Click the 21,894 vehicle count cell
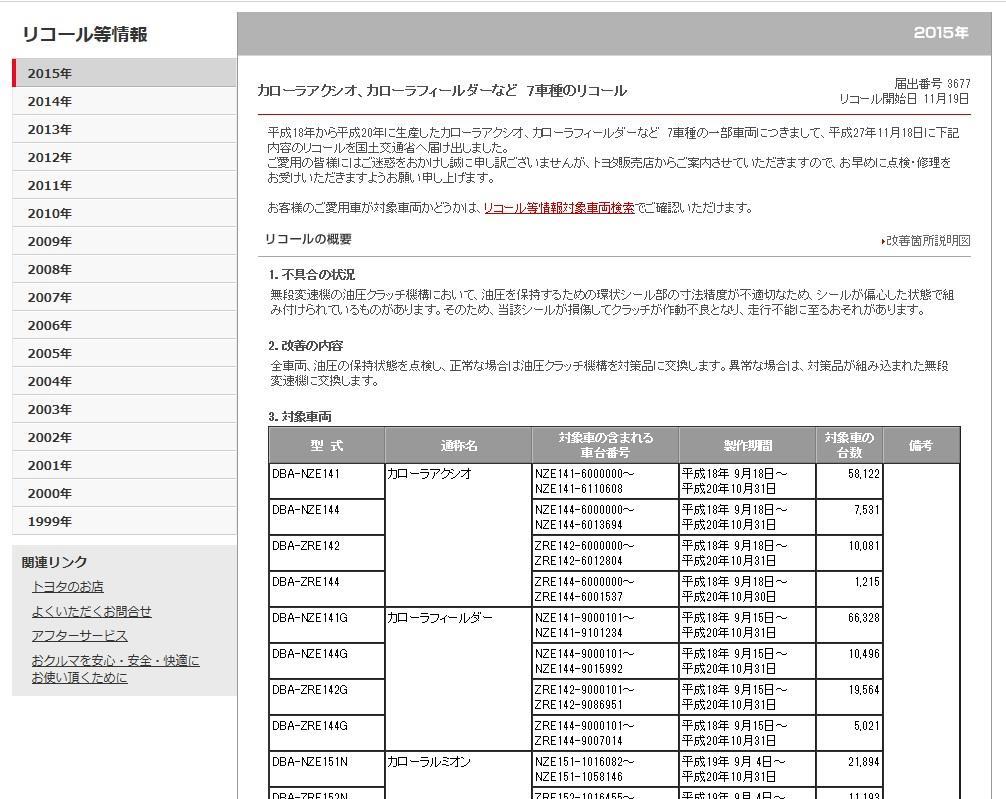1006x799 pixels. pyautogui.click(x=849, y=769)
